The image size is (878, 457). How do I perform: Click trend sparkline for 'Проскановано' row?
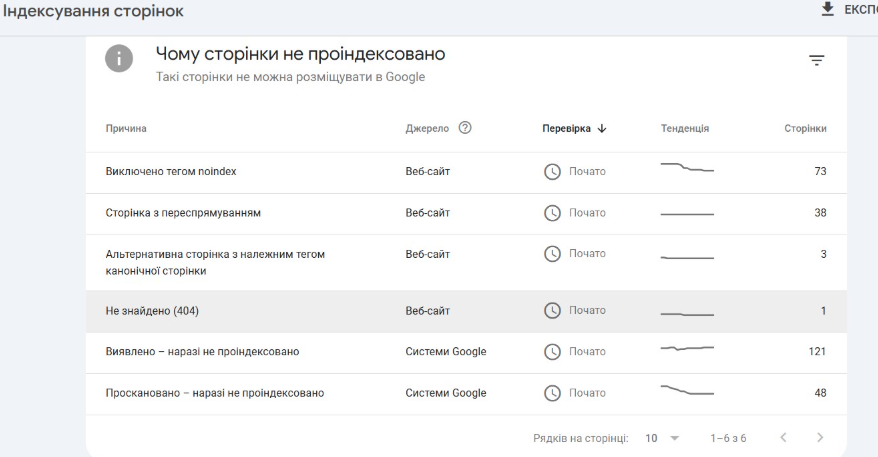(x=687, y=390)
